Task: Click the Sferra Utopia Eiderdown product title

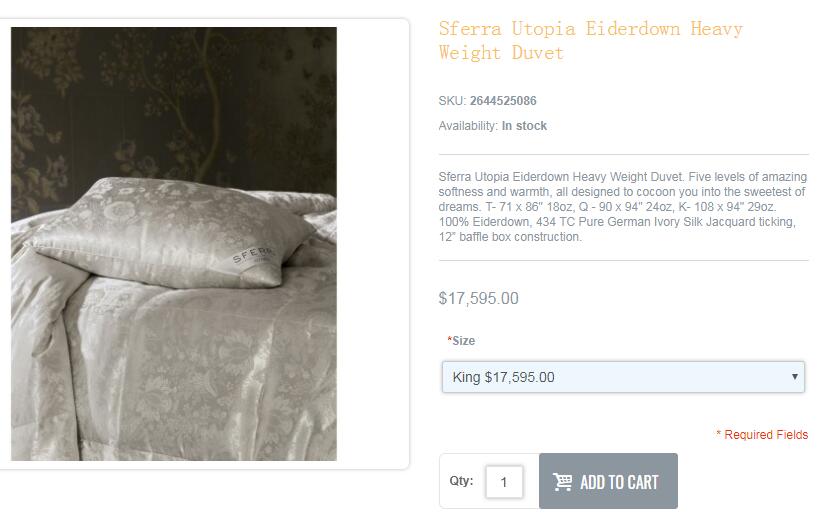Action: pyautogui.click(x=590, y=40)
